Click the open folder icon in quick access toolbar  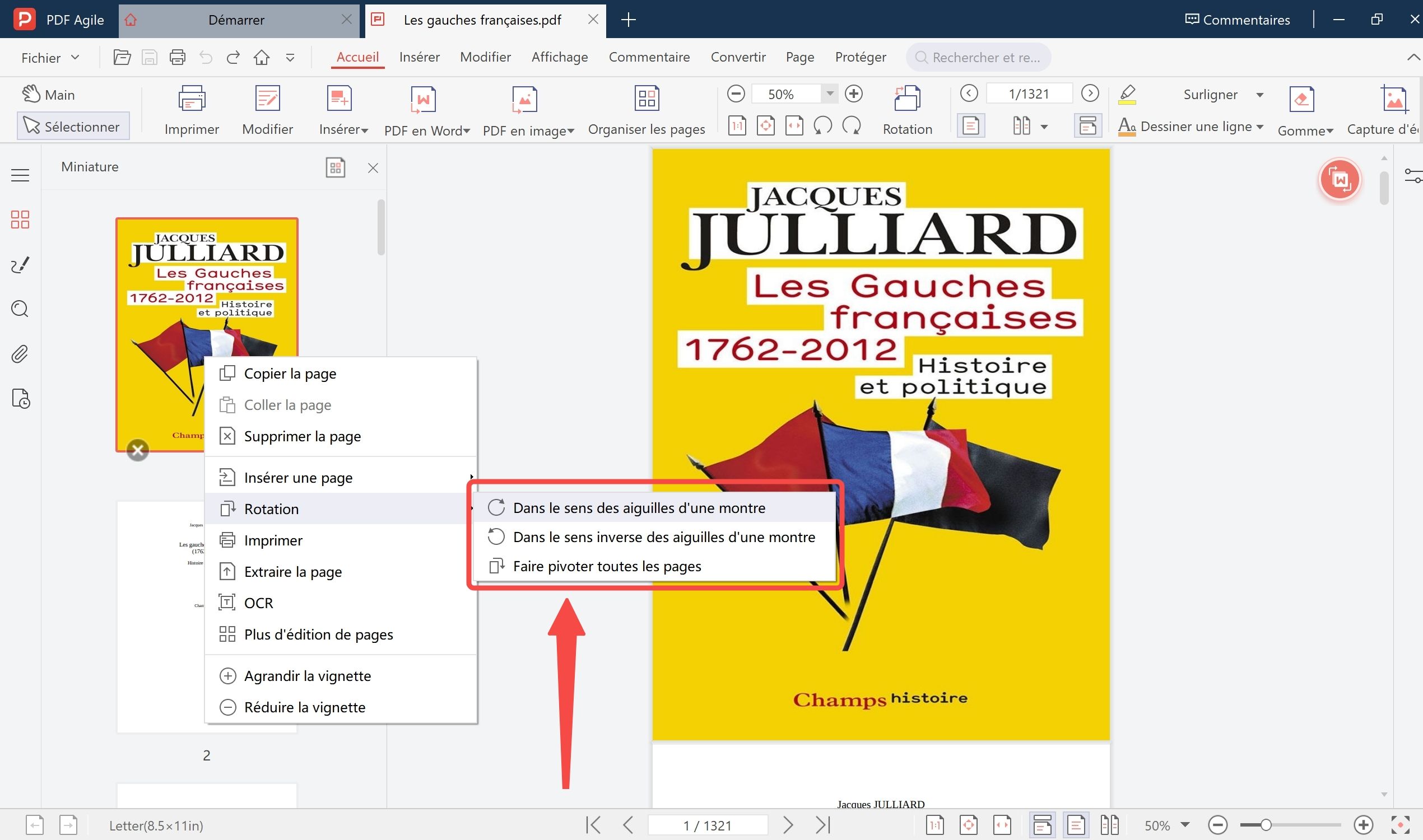[122, 57]
